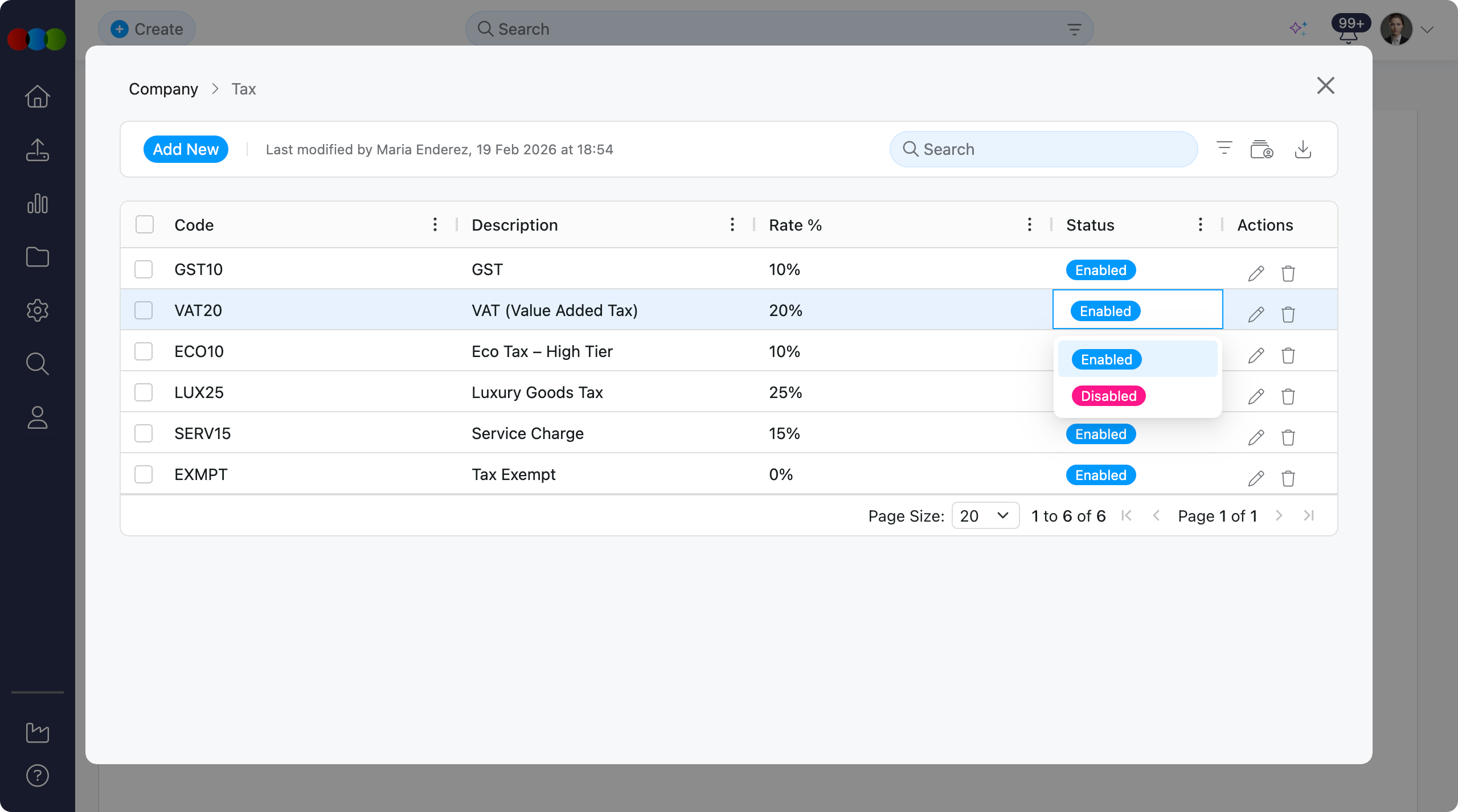Go to Company in the breadcrumb
This screenshot has height=812, width=1458.
coord(163,89)
